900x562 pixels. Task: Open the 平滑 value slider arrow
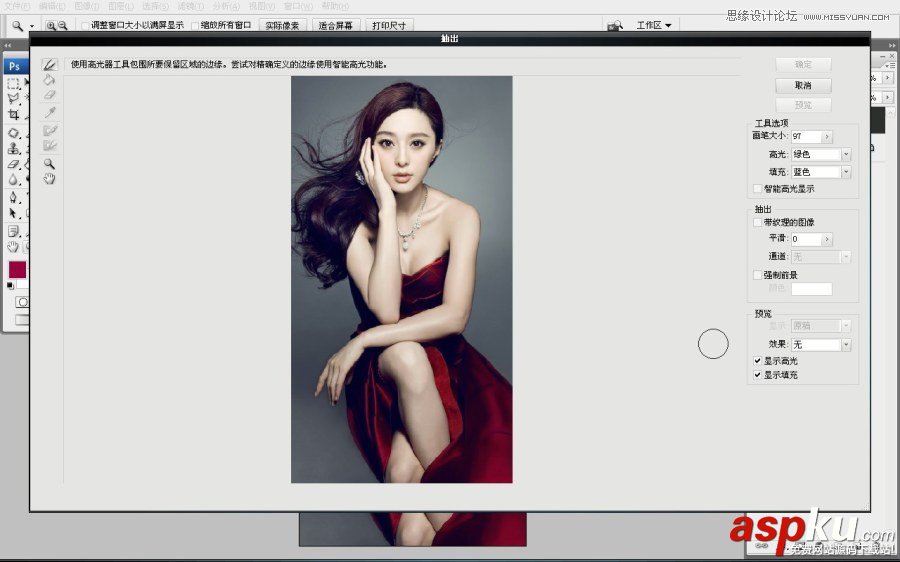point(827,239)
